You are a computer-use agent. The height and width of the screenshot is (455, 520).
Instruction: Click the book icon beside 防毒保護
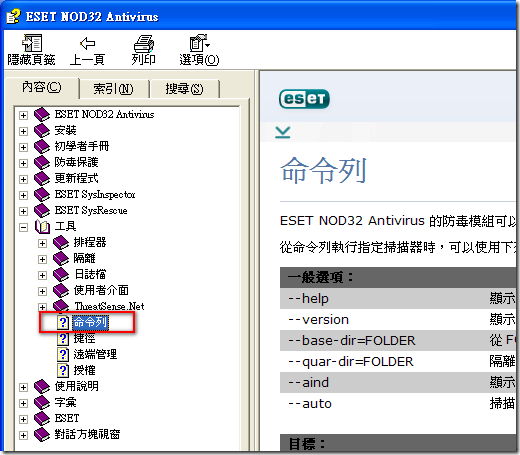42,163
